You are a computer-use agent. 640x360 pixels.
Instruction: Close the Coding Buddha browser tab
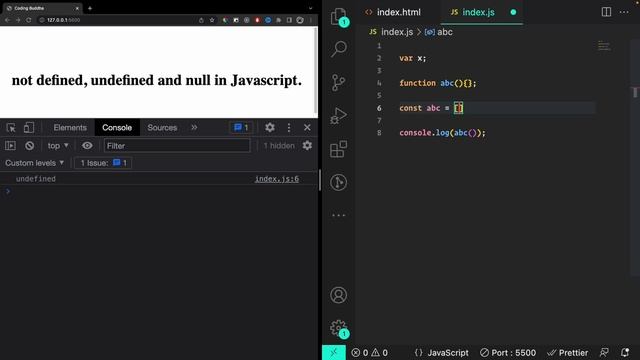[x=77, y=8]
